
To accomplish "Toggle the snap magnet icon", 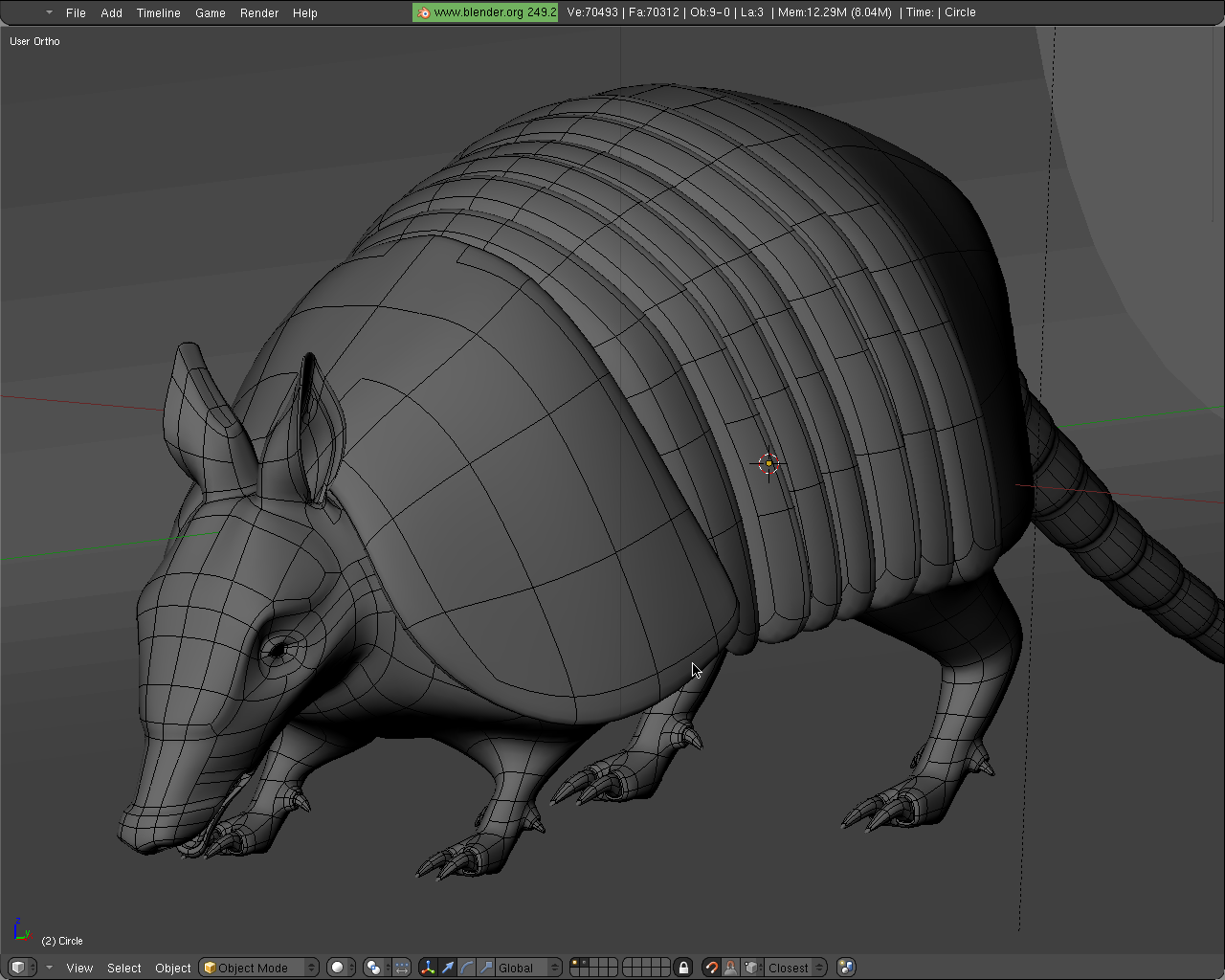I will [x=711, y=968].
